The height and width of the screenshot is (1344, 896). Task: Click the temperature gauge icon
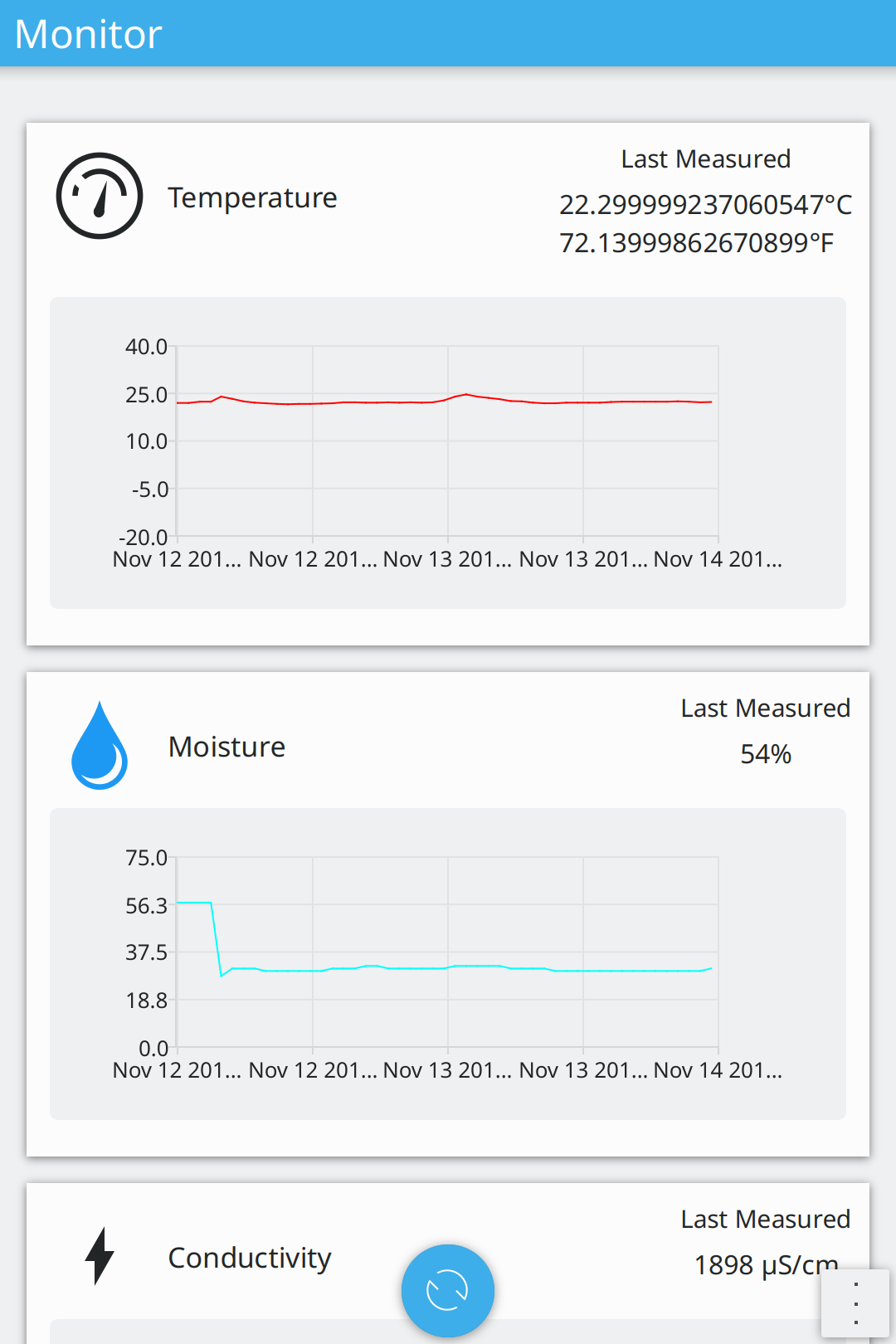[100, 196]
